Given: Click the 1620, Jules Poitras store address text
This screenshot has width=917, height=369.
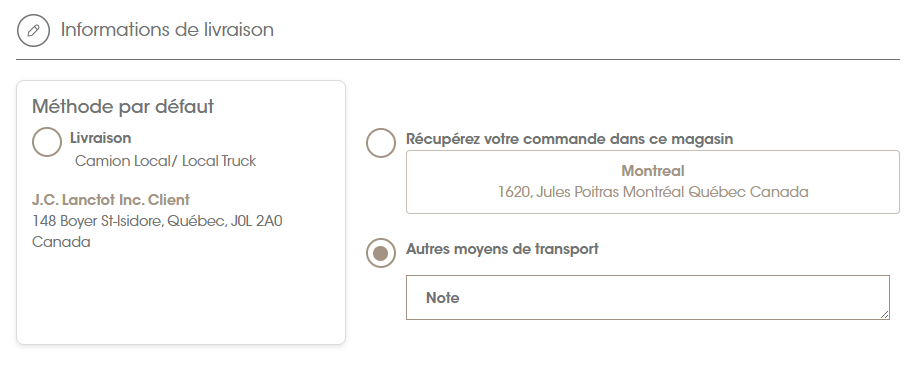Looking at the screenshot, I should click(653, 192).
